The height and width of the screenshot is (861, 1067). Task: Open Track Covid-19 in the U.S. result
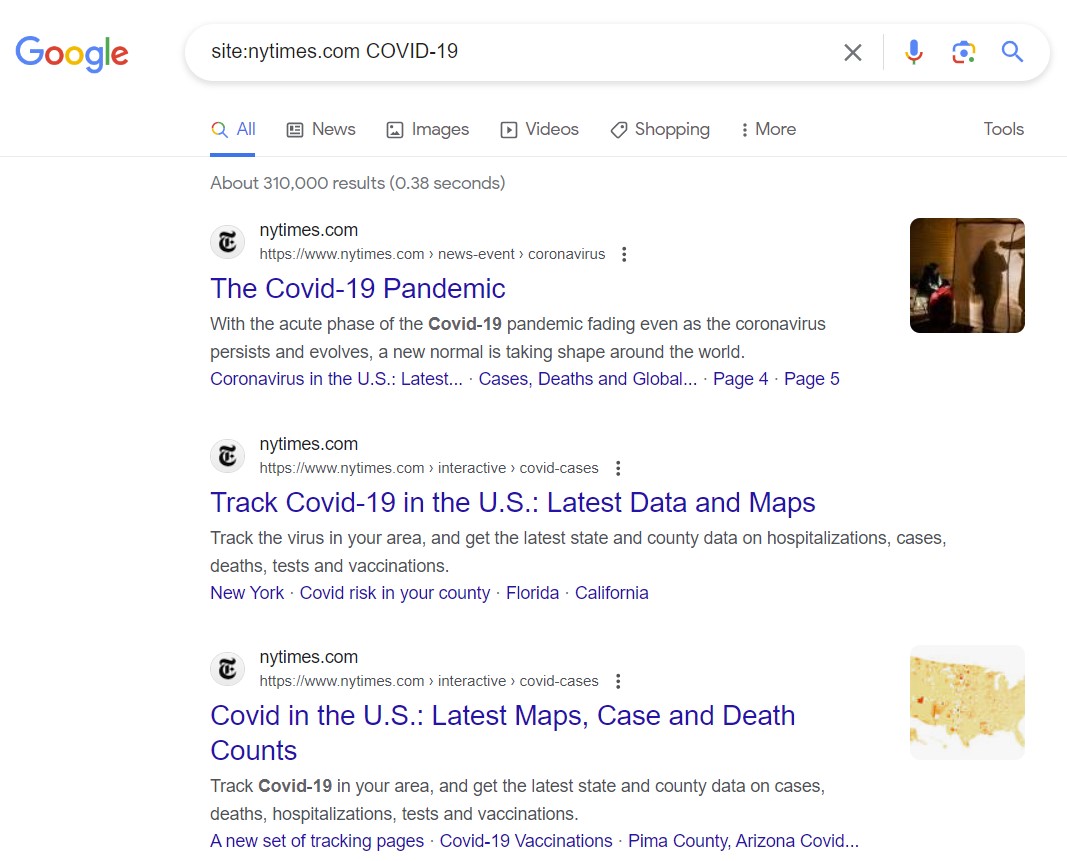513,503
